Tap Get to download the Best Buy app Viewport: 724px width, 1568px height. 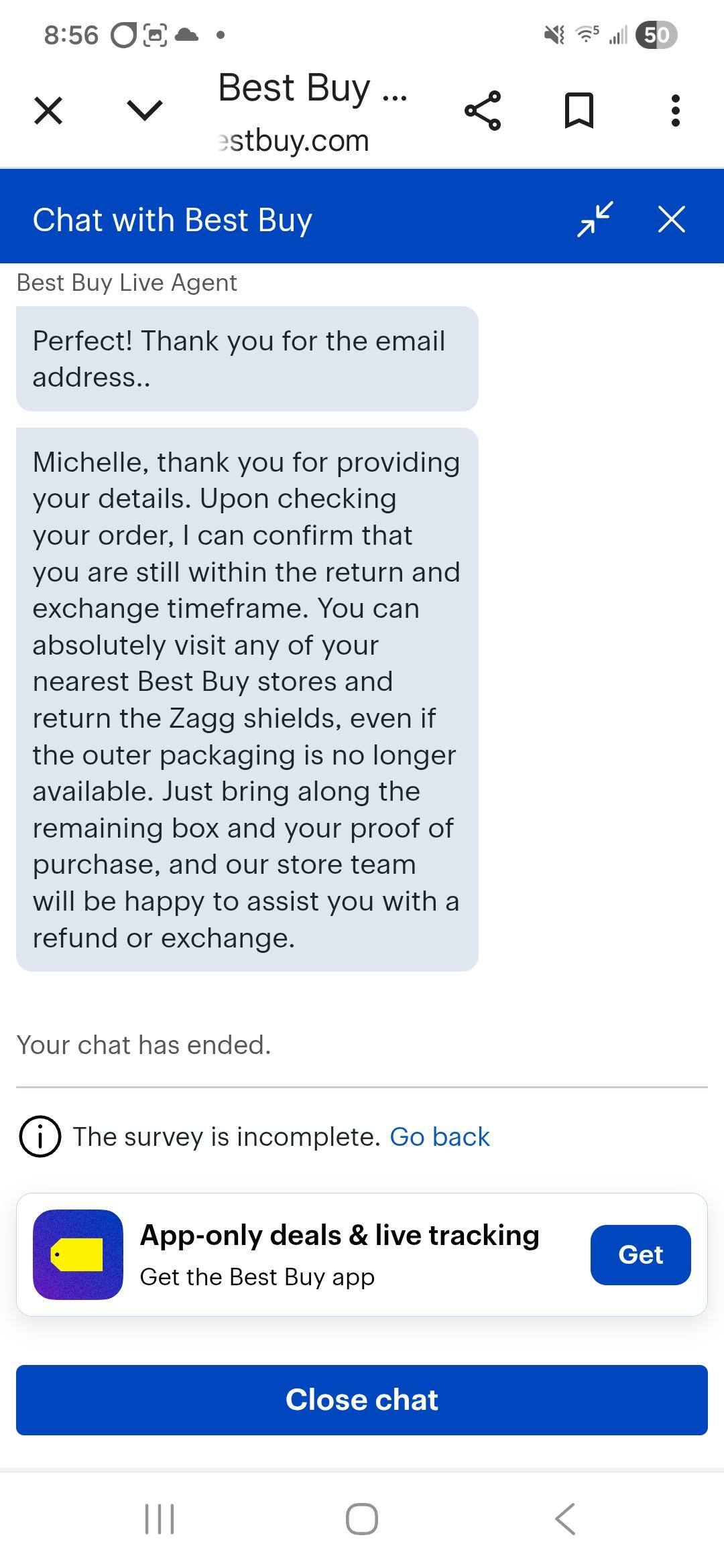[x=640, y=1254]
